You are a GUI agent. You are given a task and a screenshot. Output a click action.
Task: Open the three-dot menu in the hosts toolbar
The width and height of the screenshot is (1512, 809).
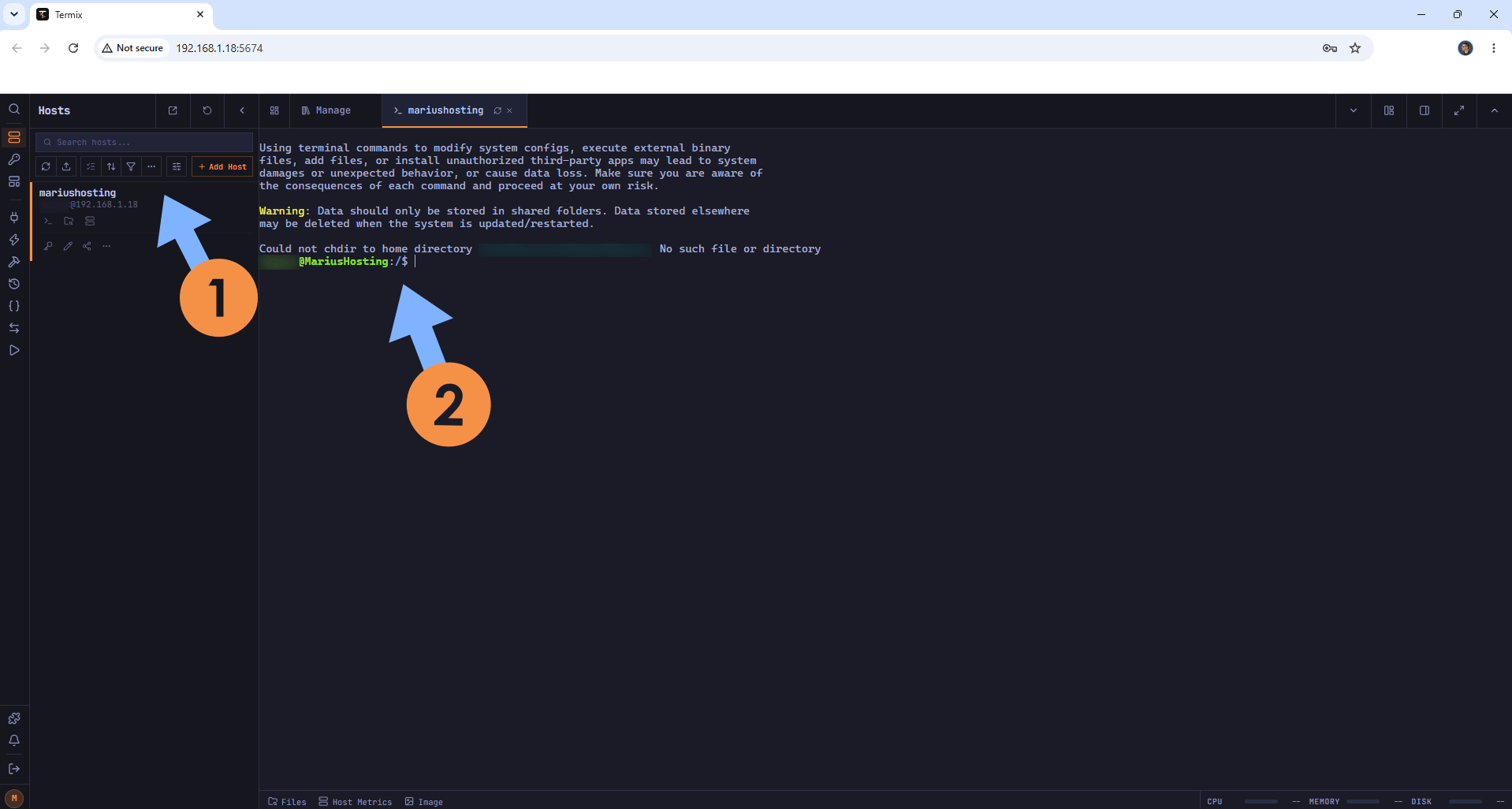tap(151, 166)
